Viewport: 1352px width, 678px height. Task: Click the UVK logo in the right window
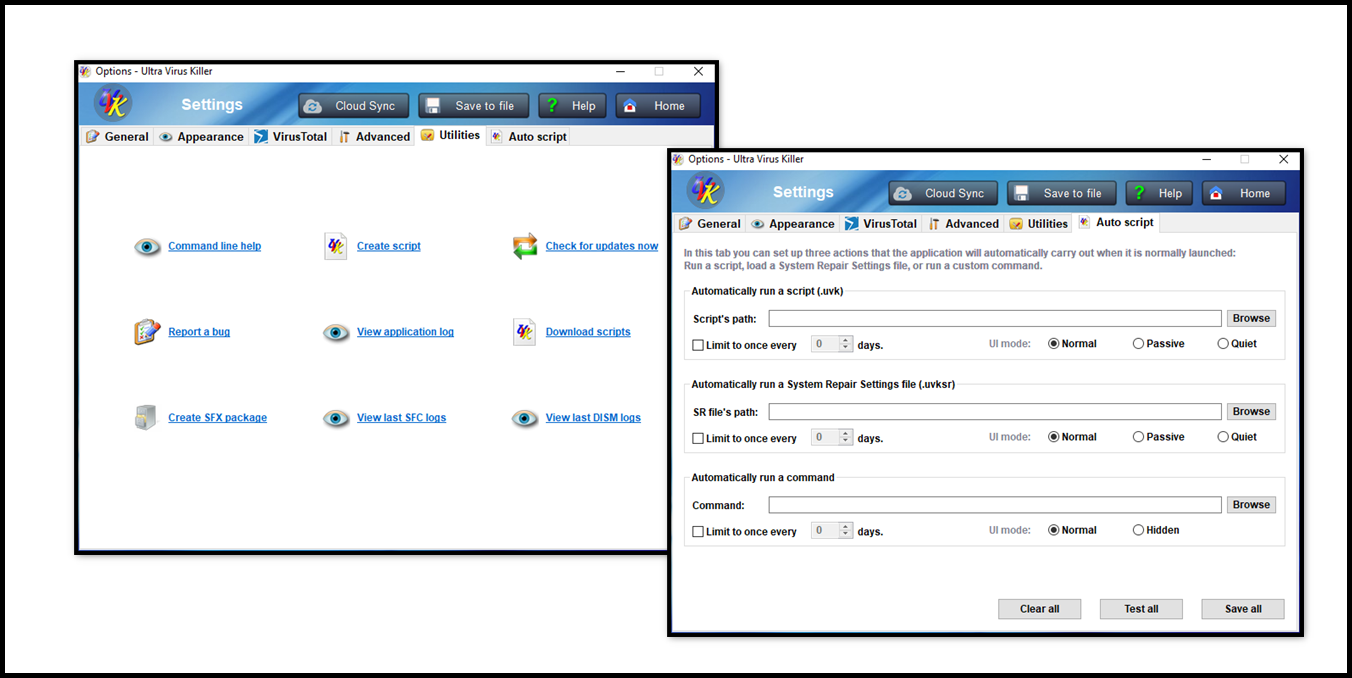(x=705, y=191)
